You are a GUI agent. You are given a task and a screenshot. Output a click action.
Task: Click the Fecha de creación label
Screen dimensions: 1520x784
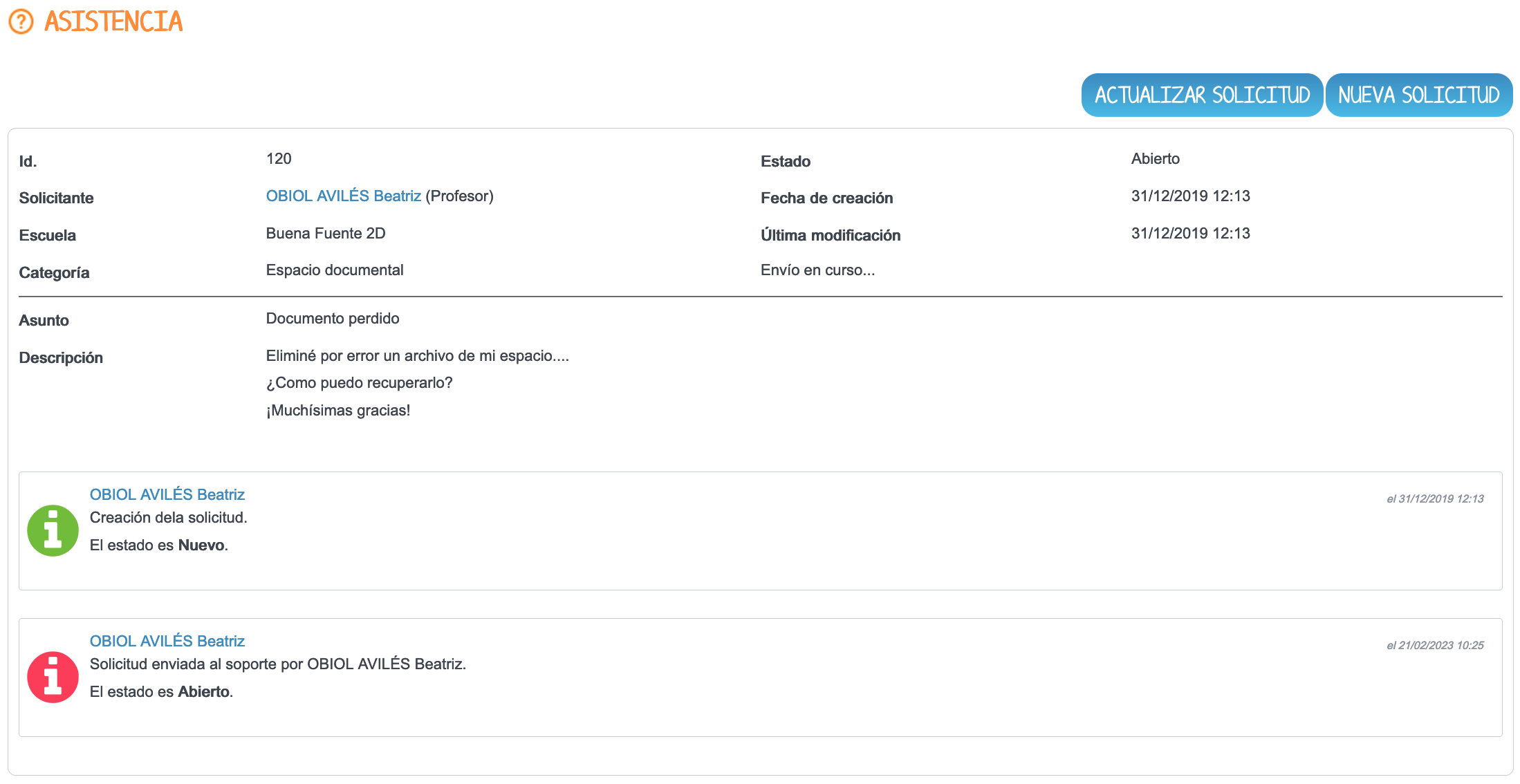[827, 198]
